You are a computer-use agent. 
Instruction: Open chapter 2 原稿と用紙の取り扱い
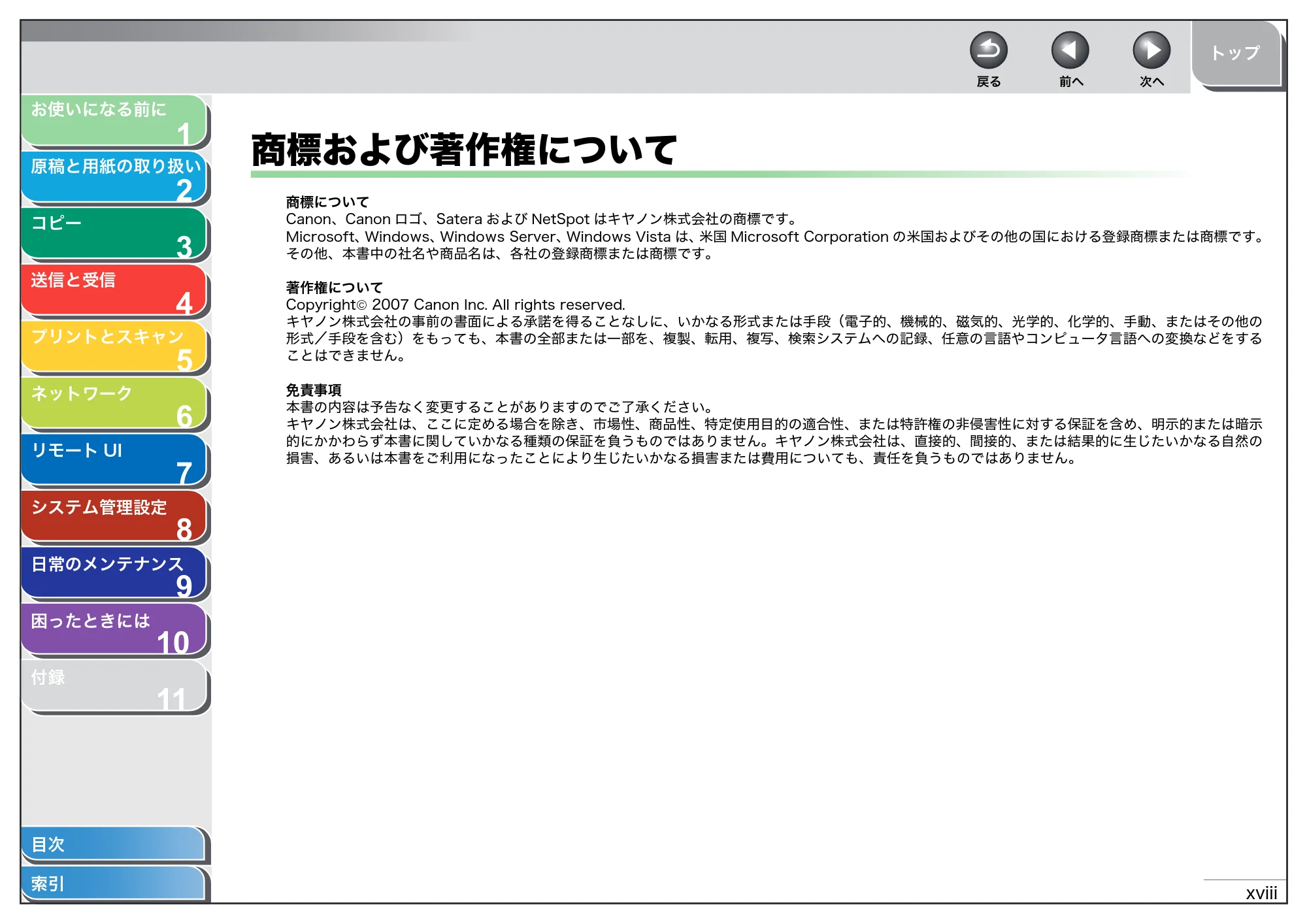tap(114, 177)
